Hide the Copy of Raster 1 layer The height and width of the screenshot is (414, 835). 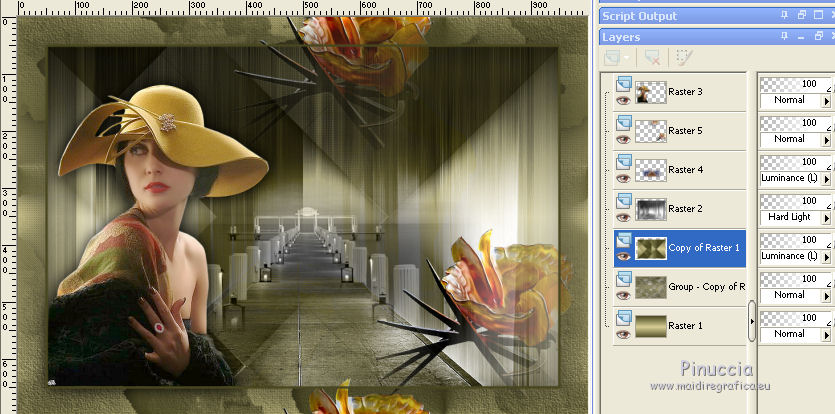point(623,256)
